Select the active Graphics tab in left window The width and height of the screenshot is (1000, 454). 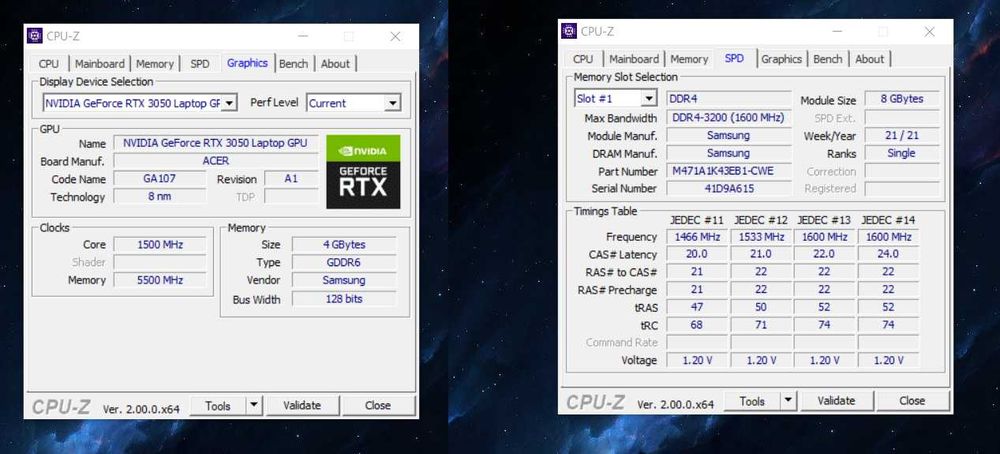click(247, 62)
